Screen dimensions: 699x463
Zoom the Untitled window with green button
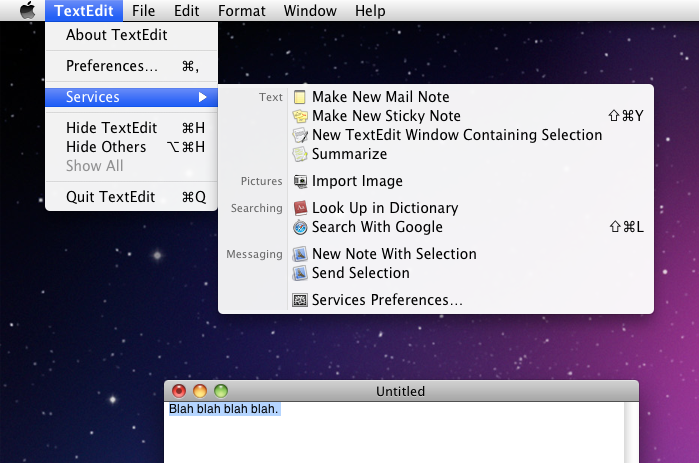tap(221, 391)
